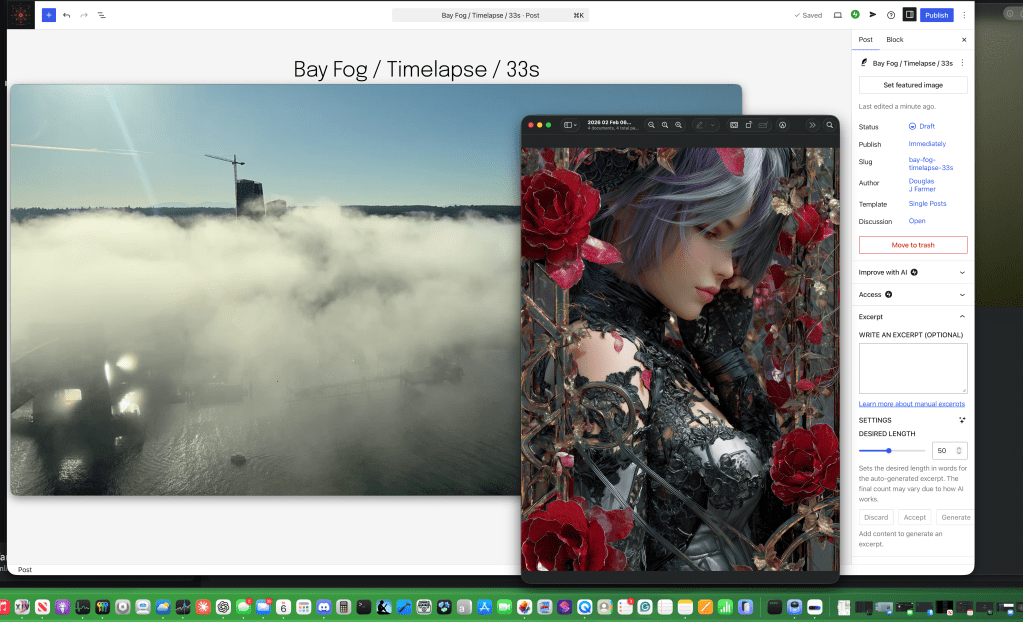This screenshot has height=622, width=1023.
Task: Click the Jetpack green icon in the top bar
Action: [855, 15]
